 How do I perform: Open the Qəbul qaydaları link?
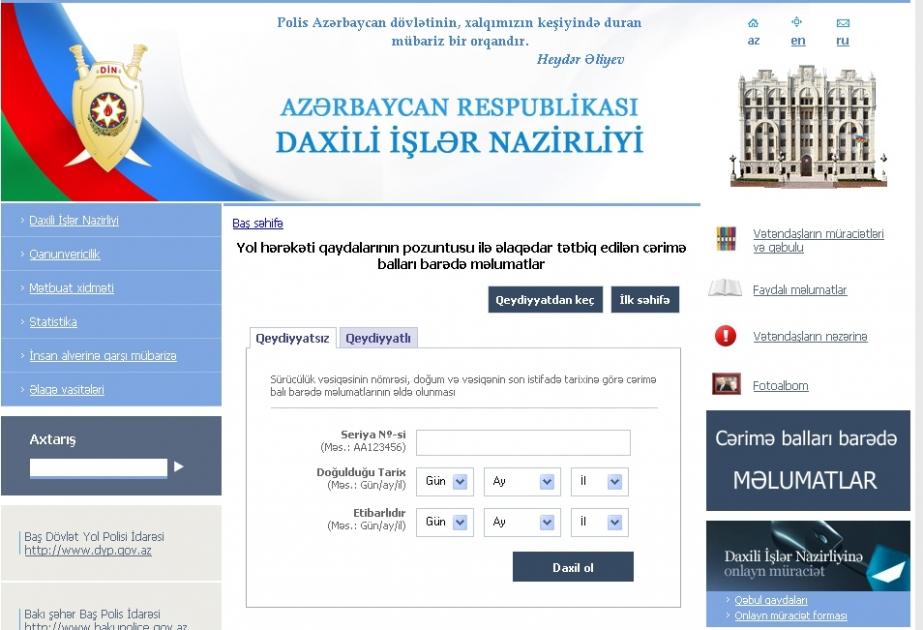click(x=771, y=600)
